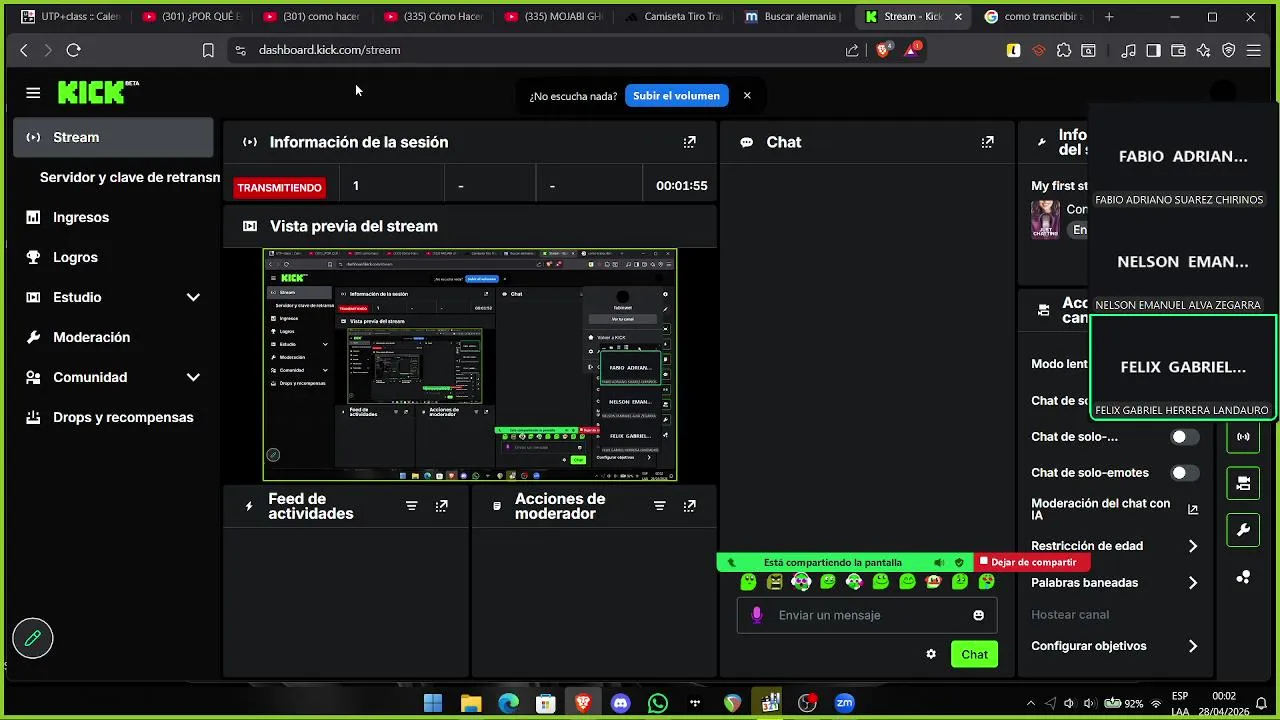Click the TRANSMITIENDO status badge
The width and height of the screenshot is (1280, 720).
[279, 187]
